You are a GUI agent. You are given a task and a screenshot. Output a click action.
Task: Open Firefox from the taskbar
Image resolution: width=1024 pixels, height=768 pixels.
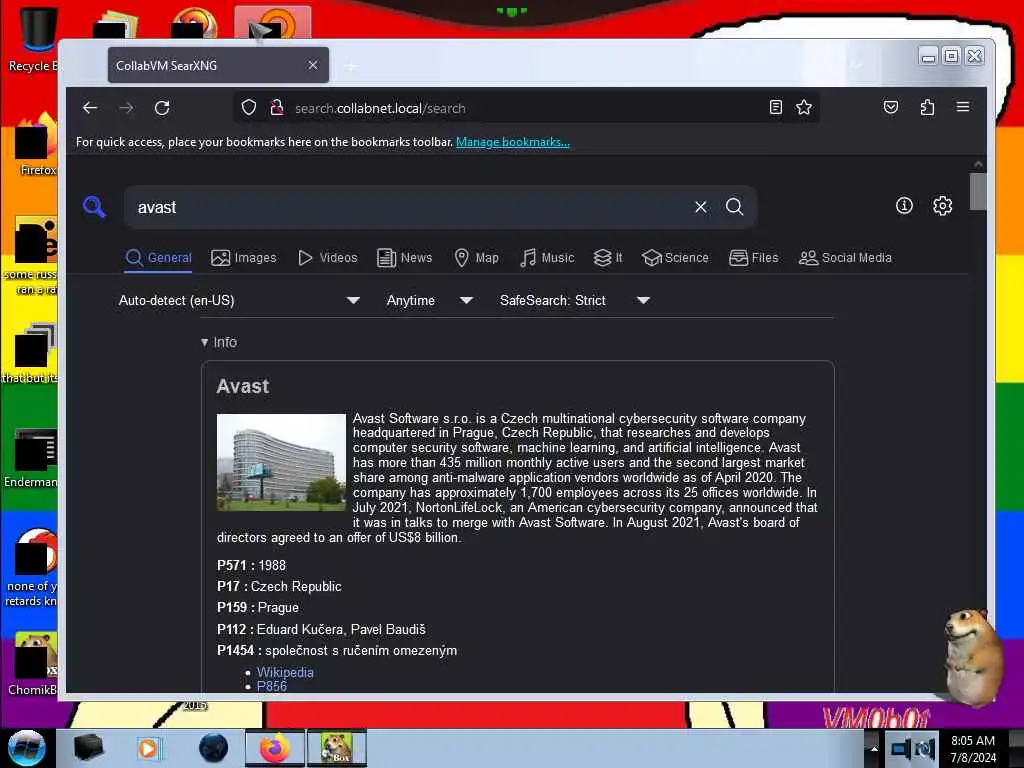coord(275,748)
